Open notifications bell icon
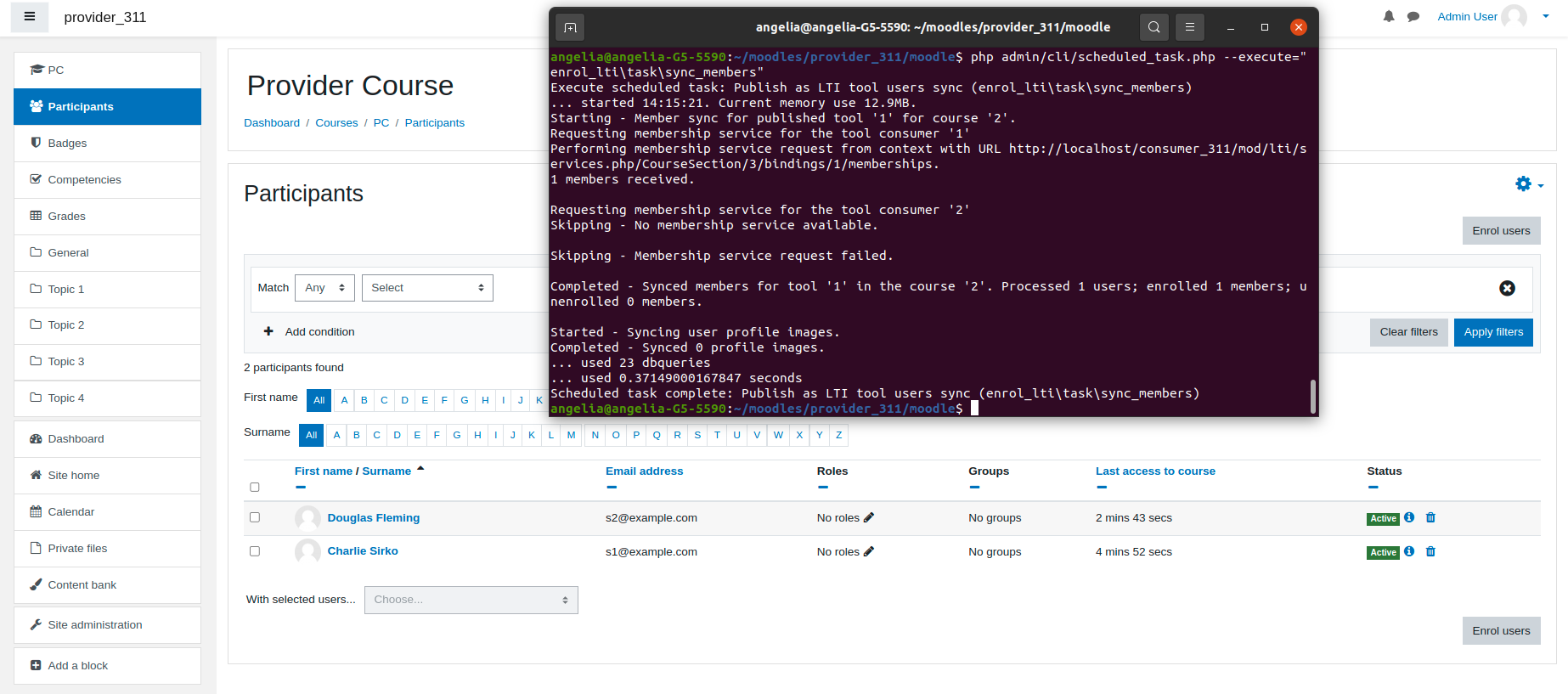The width and height of the screenshot is (1568, 694). click(x=1389, y=16)
